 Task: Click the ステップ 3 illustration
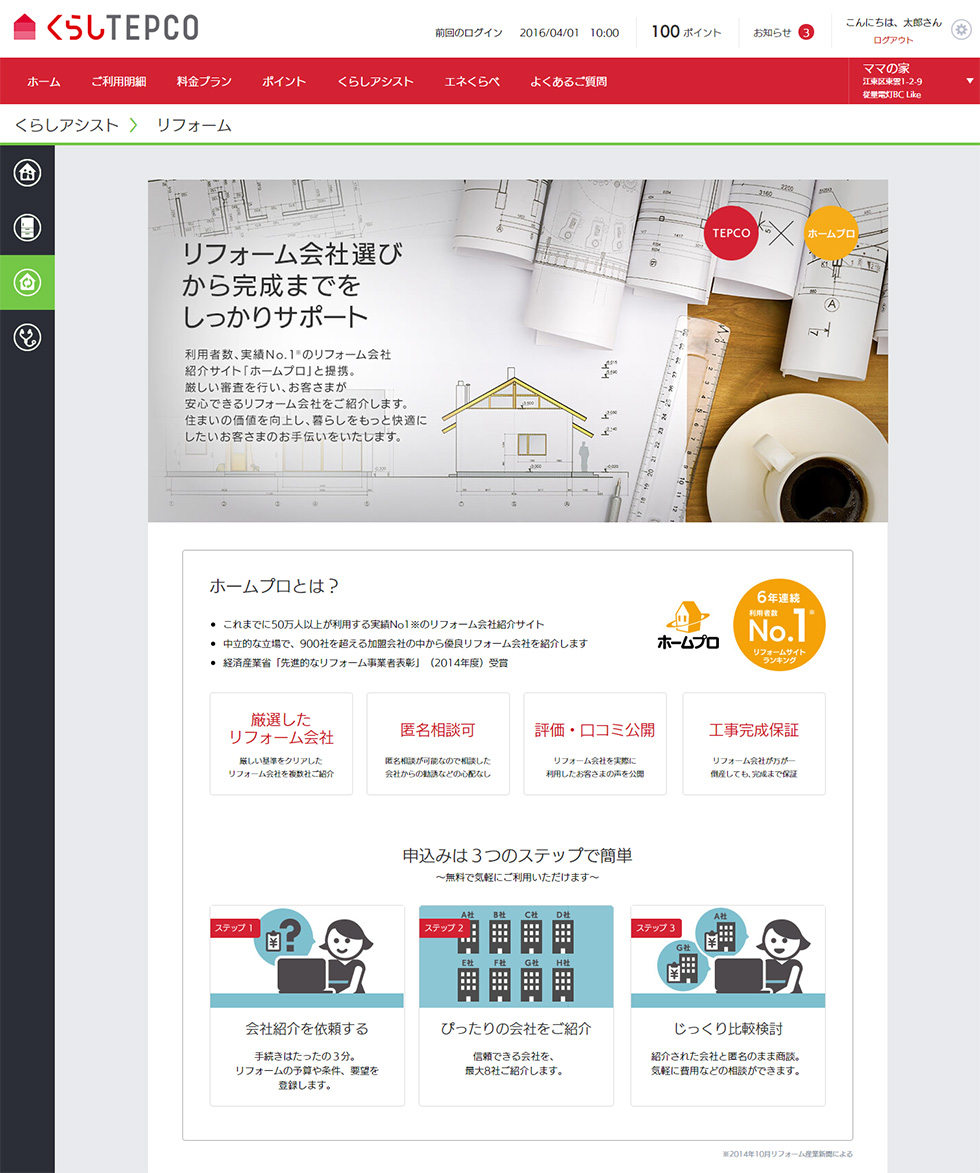point(728,957)
